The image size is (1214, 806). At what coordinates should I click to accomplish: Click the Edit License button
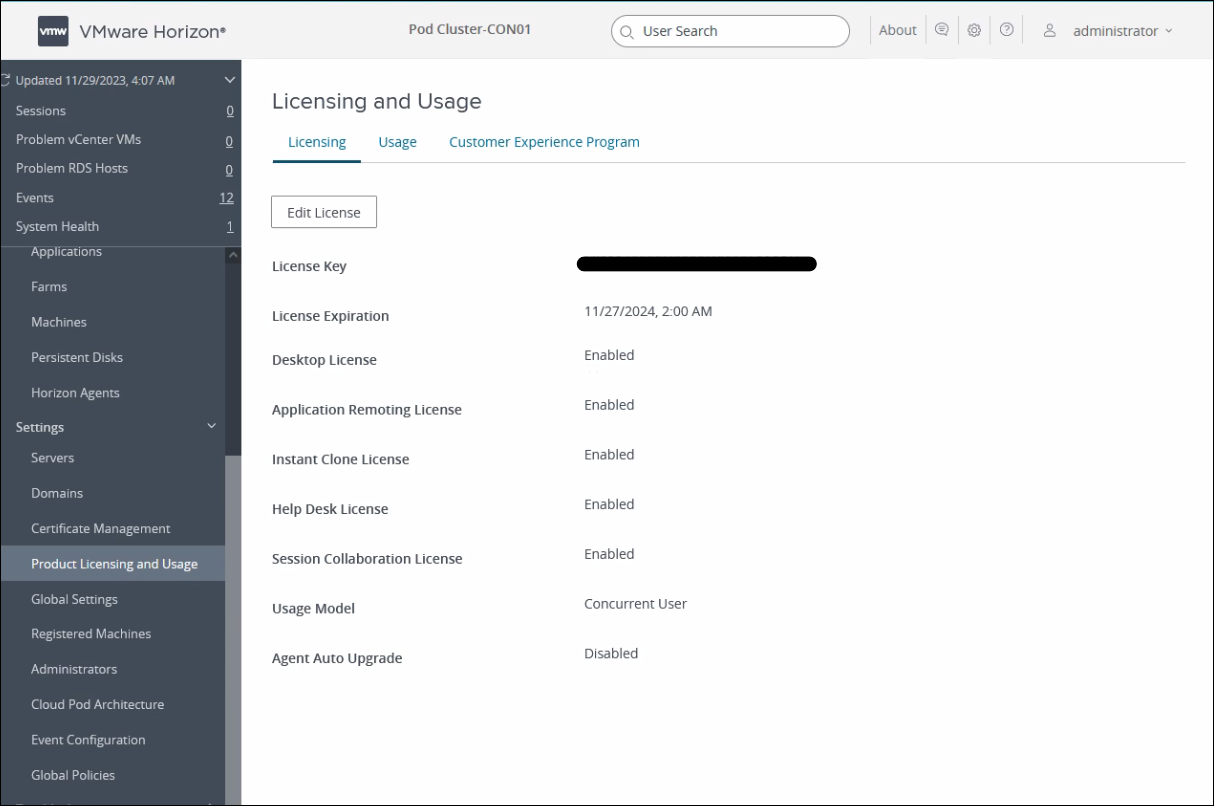point(323,211)
